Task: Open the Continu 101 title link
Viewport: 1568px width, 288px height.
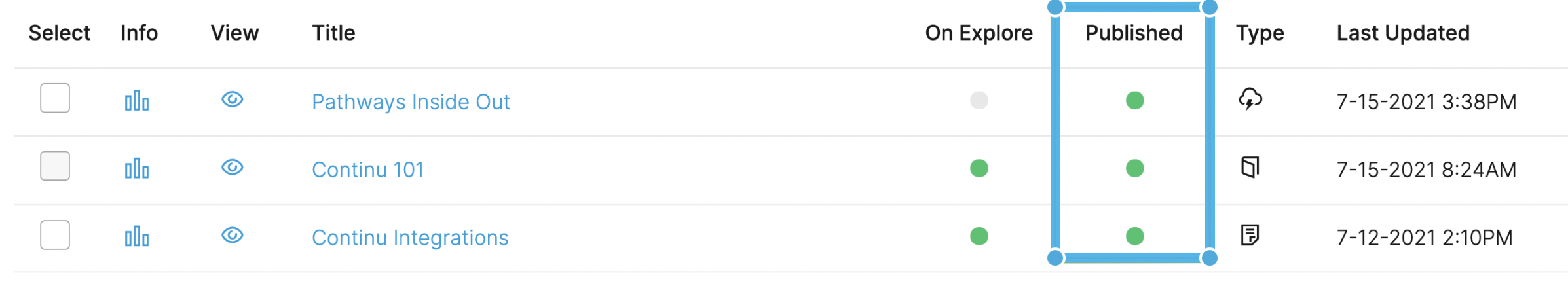Action: tap(368, 170)
